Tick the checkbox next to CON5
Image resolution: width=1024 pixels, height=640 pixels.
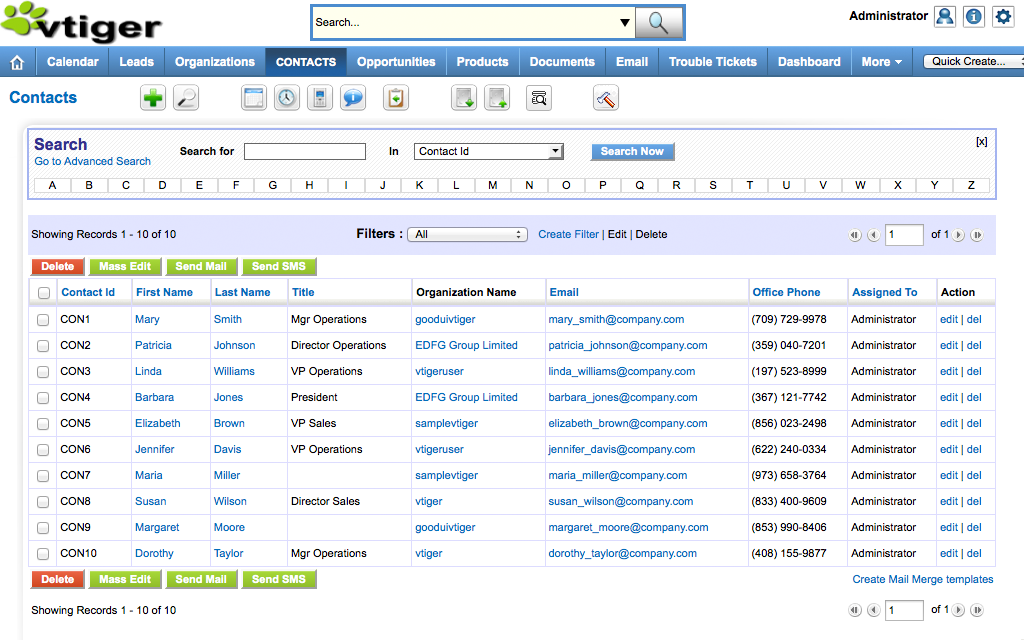[43, 424]
